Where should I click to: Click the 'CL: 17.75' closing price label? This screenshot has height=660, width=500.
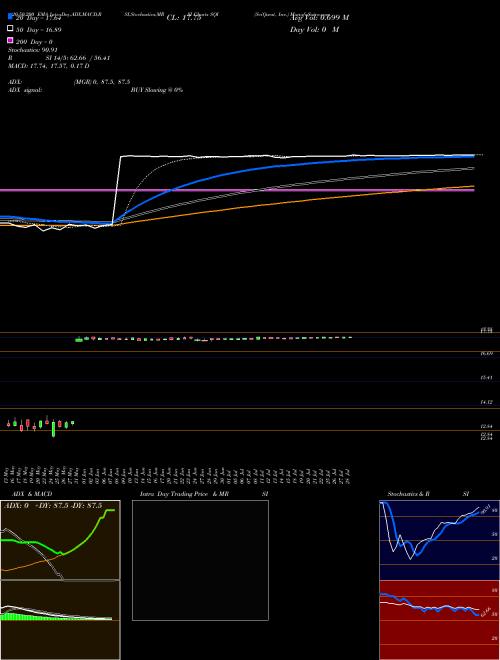(184, 18)
